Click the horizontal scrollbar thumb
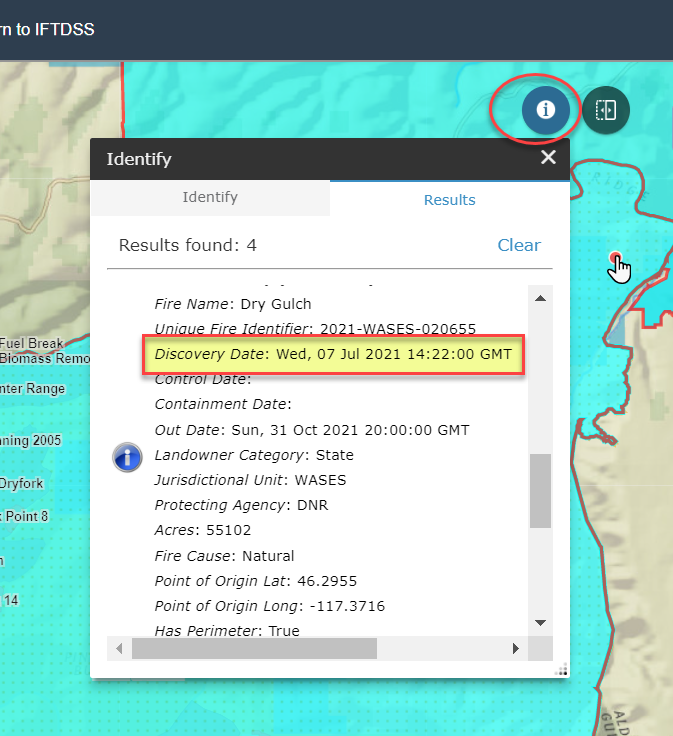Screen dimensions: 673x736 point(254,648)
